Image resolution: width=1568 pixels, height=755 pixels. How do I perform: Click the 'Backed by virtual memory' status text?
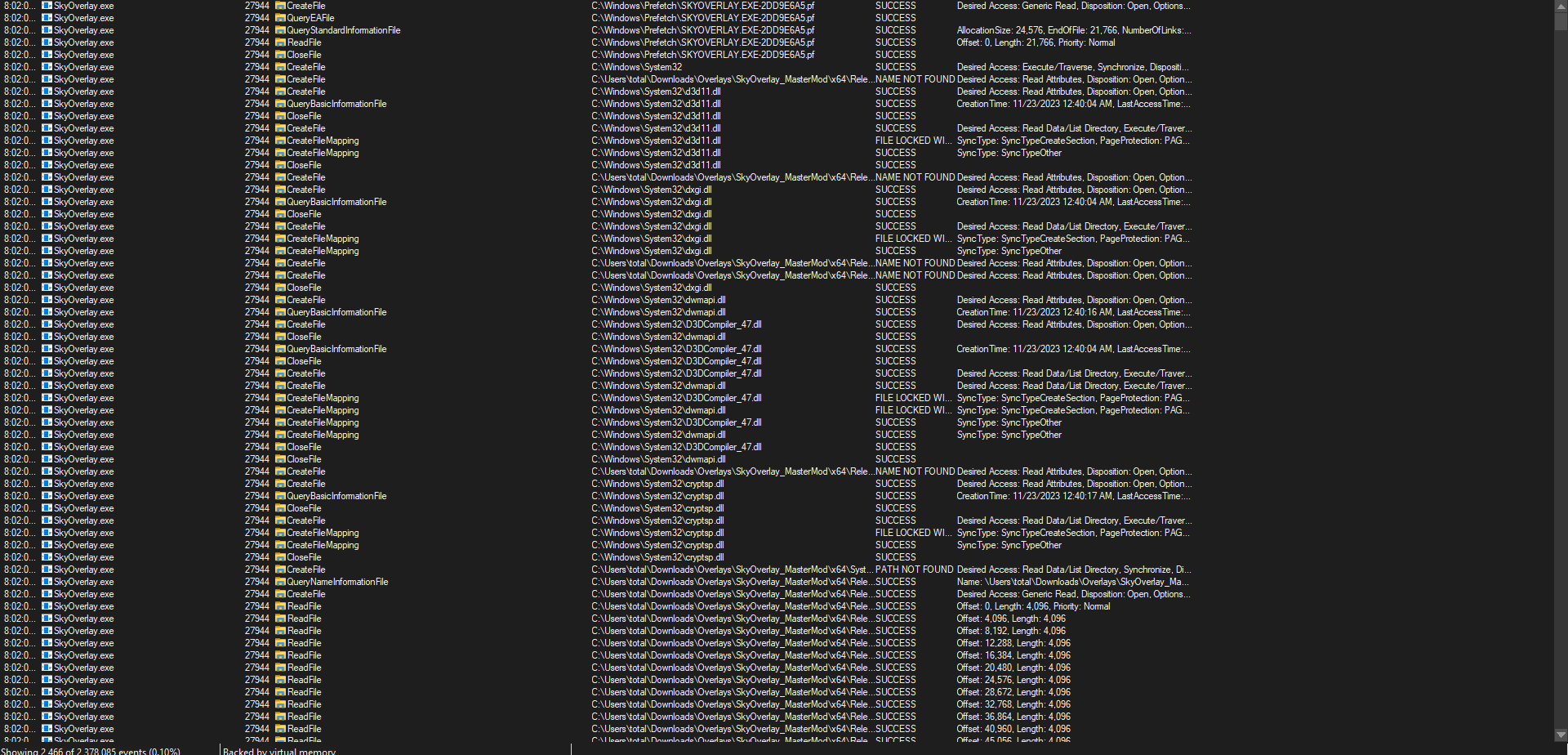click(279, 751)
